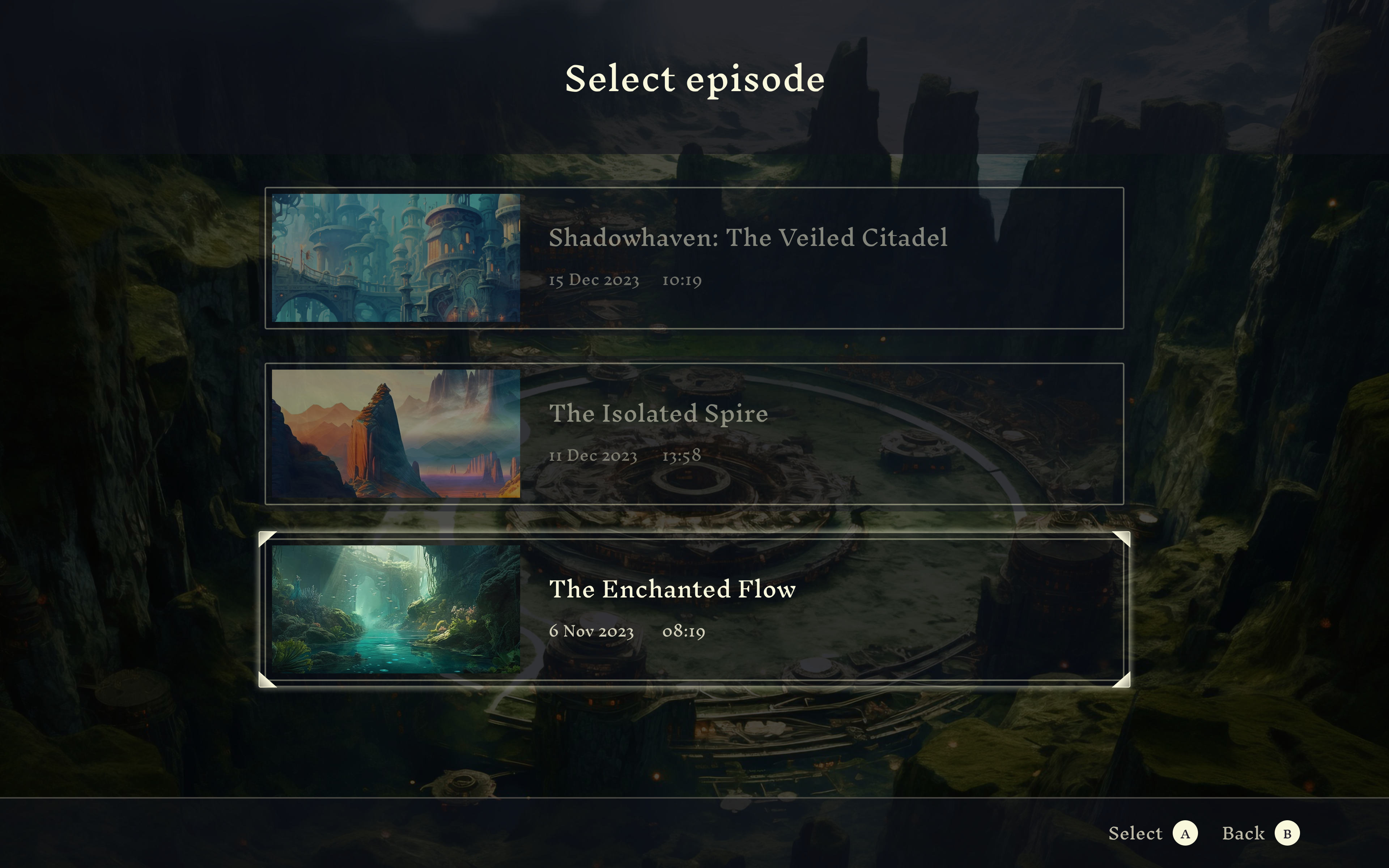Open the Shadowhaven citadel thumbnail
Image resolution: width=1389 pixels, height=868 pixels.
[x=395, y=258]
